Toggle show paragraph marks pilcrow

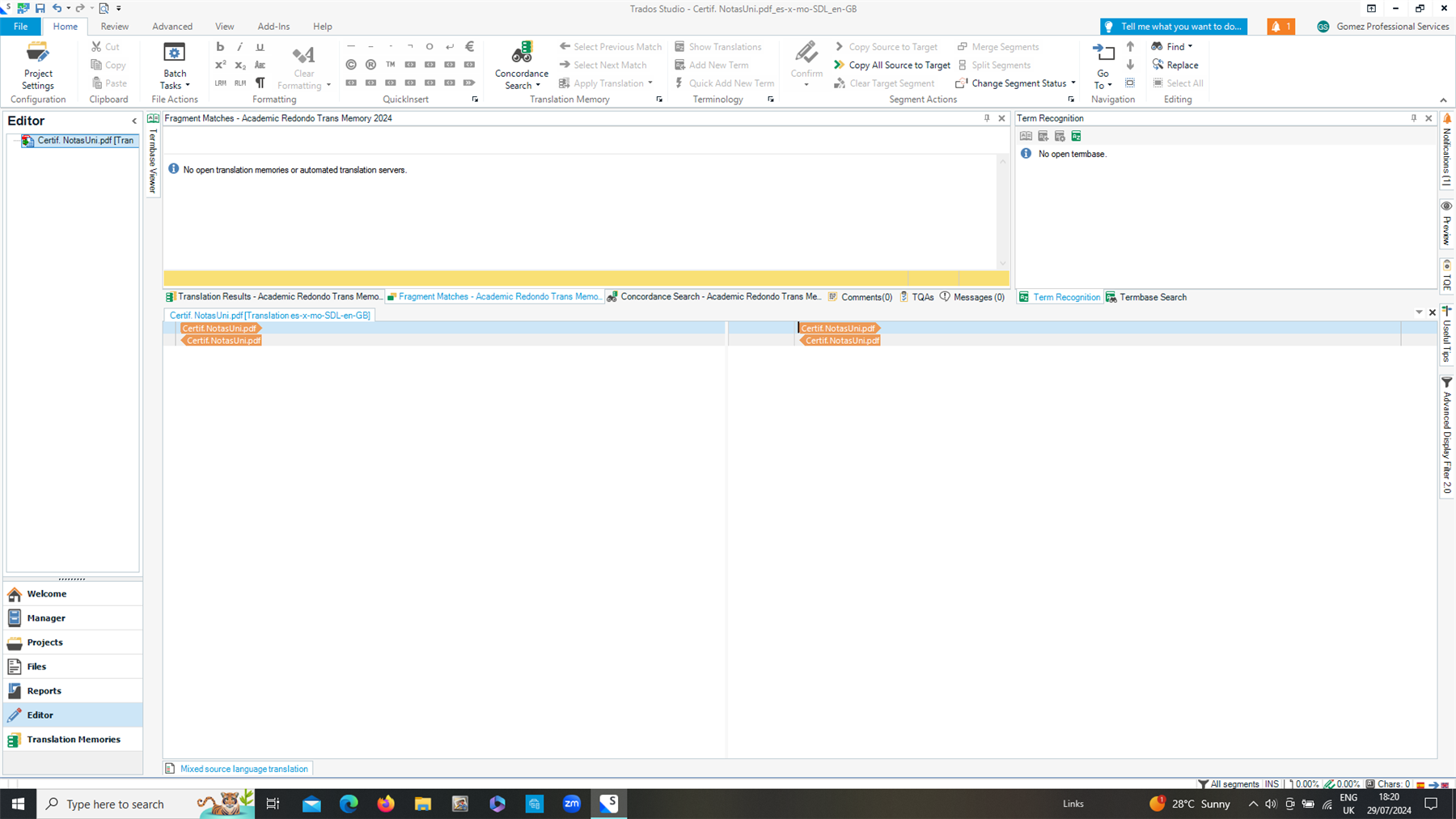click(260, 83)
